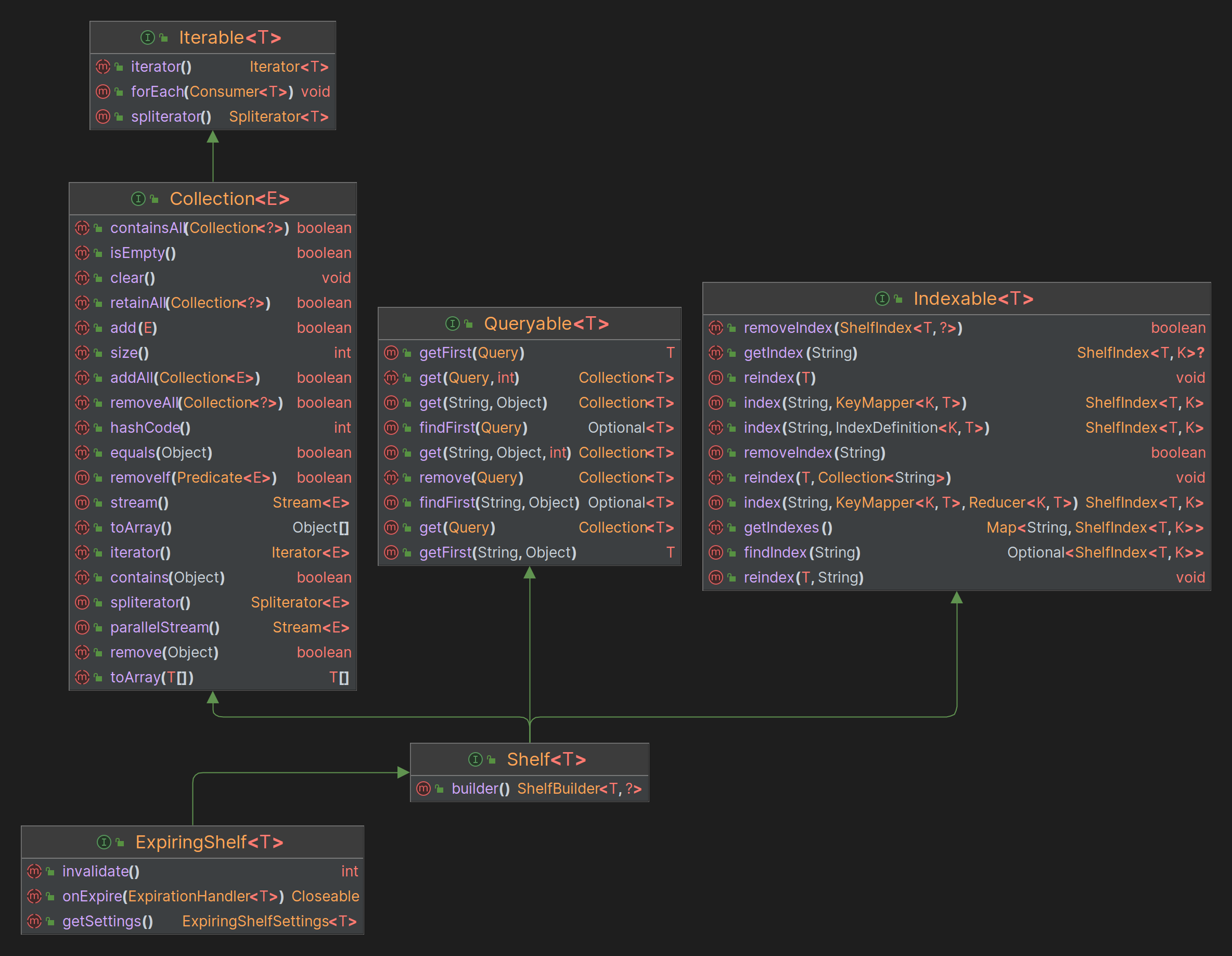
Task: Click removeAll(Collection<?>) method row
Action: pos(213,403)
